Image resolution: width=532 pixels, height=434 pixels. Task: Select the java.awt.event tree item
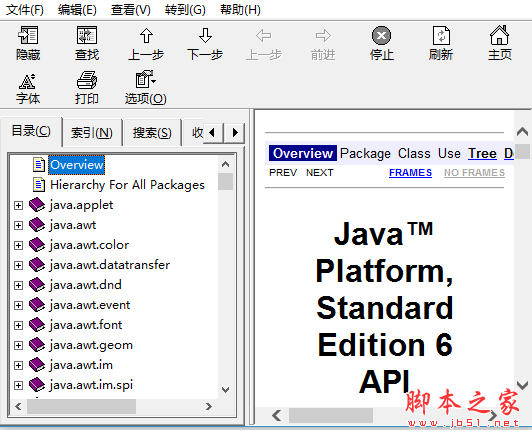[x=90, y=305]
